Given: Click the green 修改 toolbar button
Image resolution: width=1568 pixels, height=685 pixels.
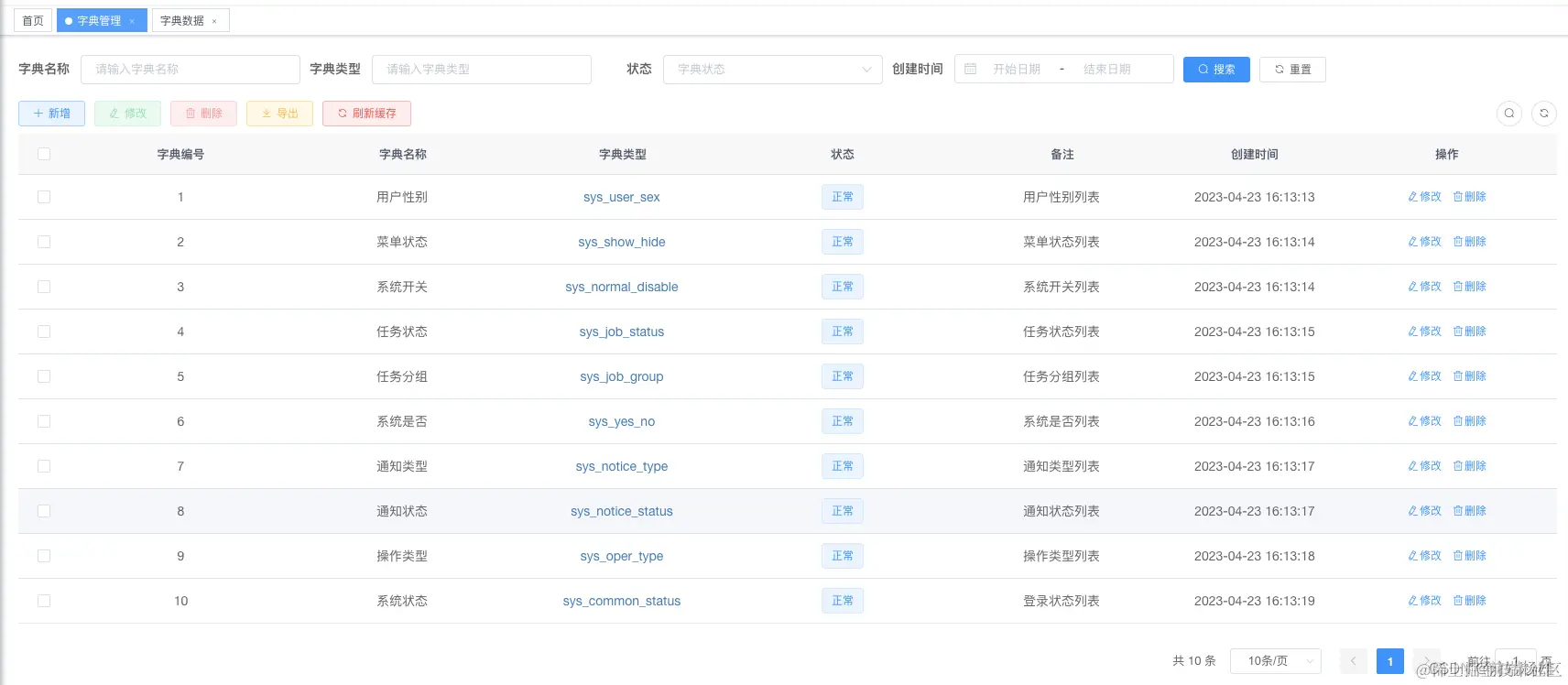Looking at the screenshot, I should coord(127,114).
